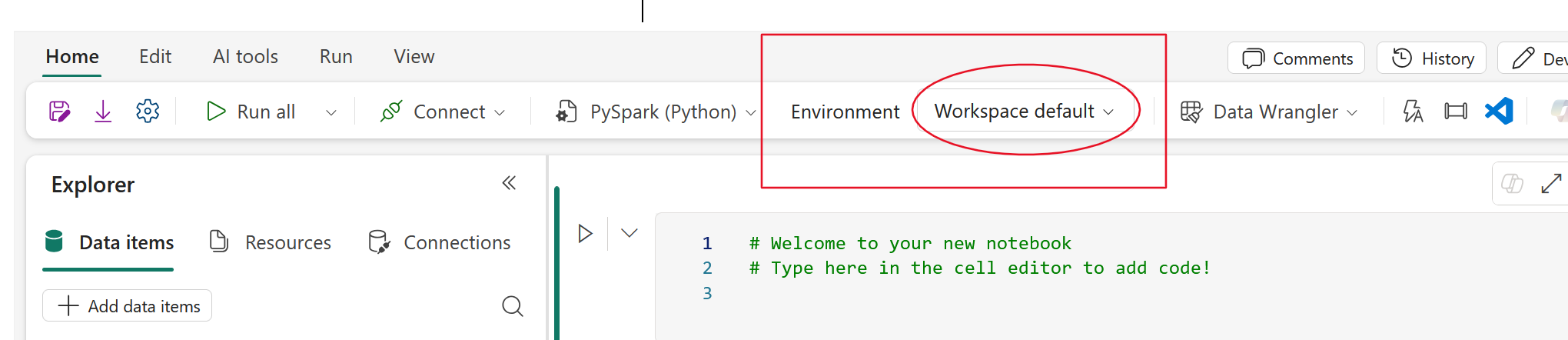Run the first code cell
1568x340 pixels.
coord(585,233)
